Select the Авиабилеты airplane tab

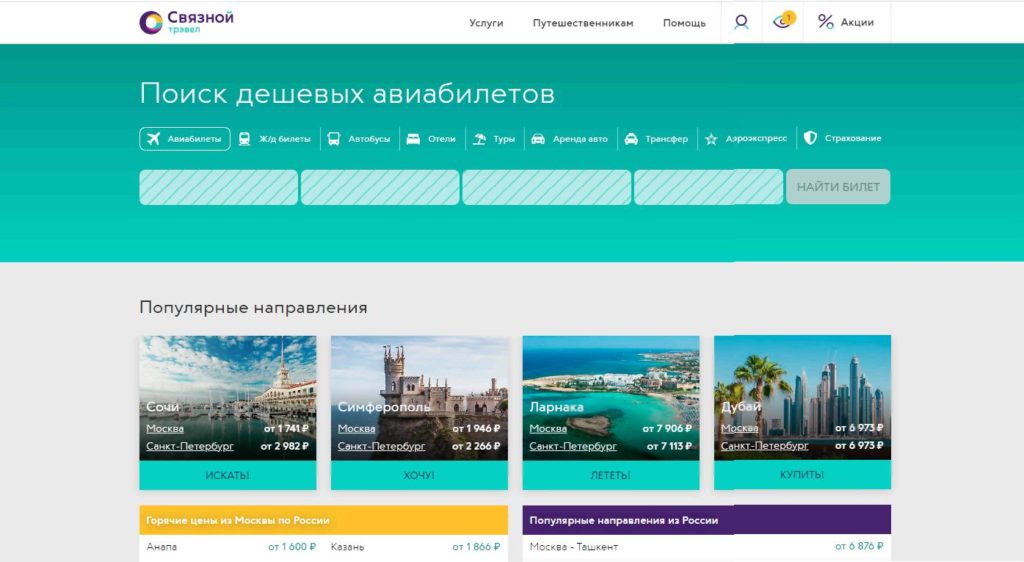pyautogui.click(x=153, y=139)
